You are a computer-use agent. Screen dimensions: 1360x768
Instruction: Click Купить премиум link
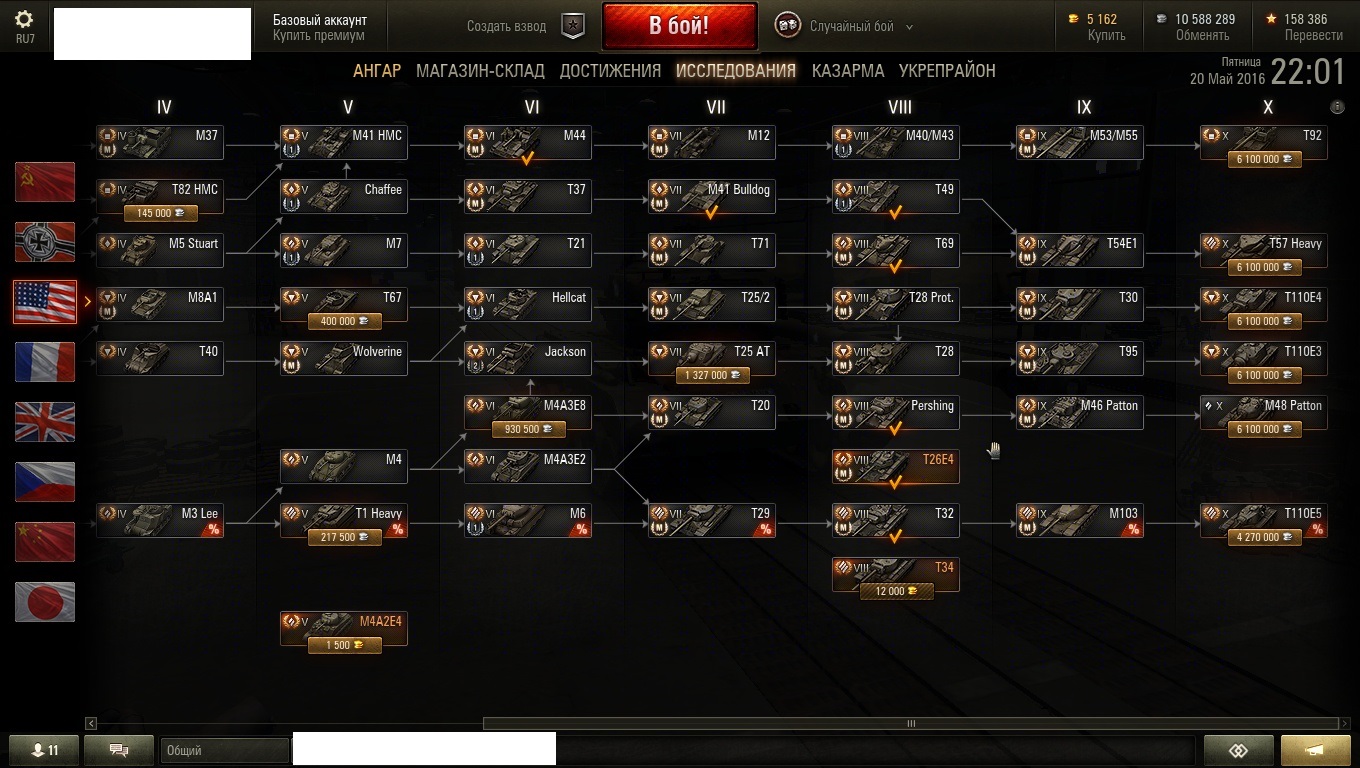tap(319, 36)
